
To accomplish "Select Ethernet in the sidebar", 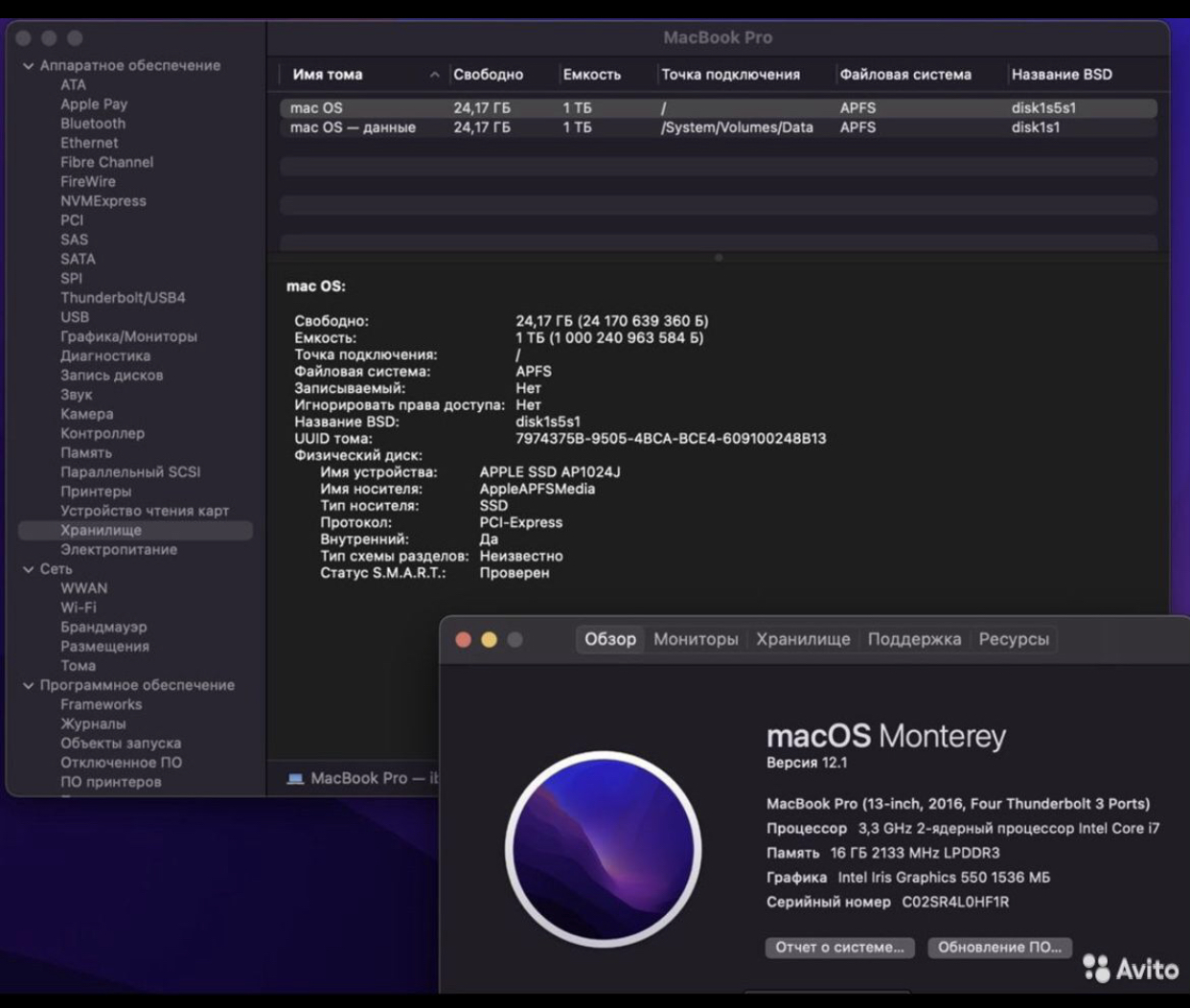I will 89,143.
